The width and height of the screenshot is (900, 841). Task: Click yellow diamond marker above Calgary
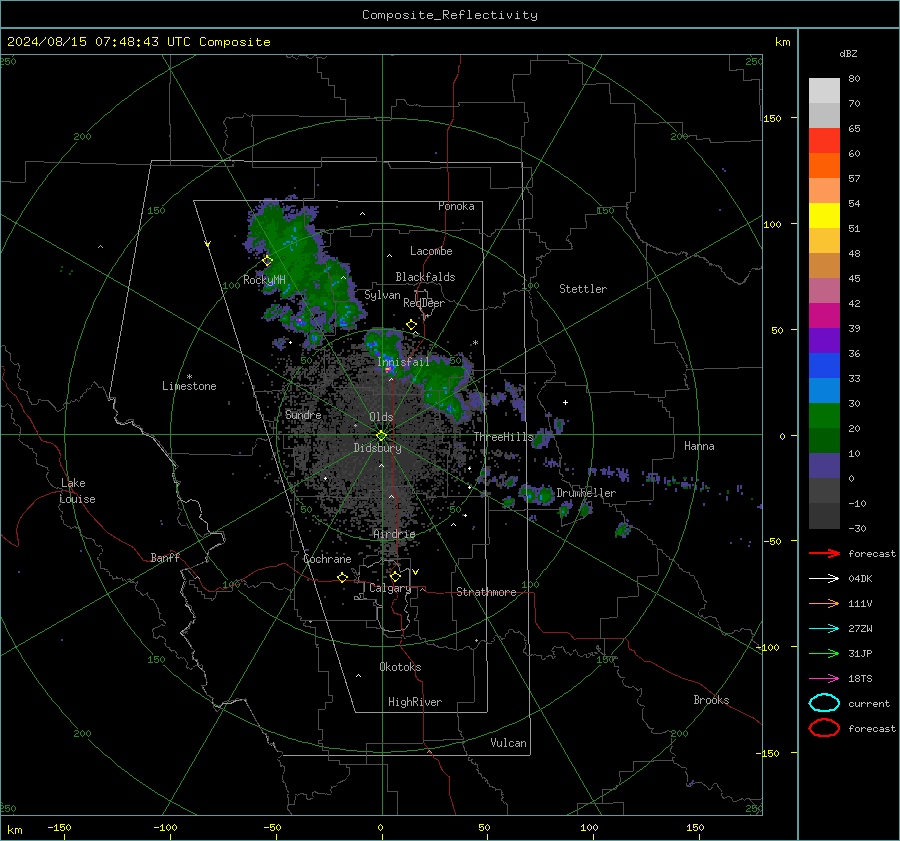pos(395,576)
